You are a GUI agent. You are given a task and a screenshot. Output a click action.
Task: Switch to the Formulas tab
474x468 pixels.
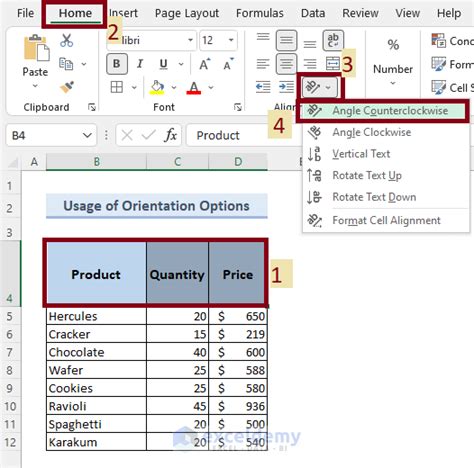260,13
